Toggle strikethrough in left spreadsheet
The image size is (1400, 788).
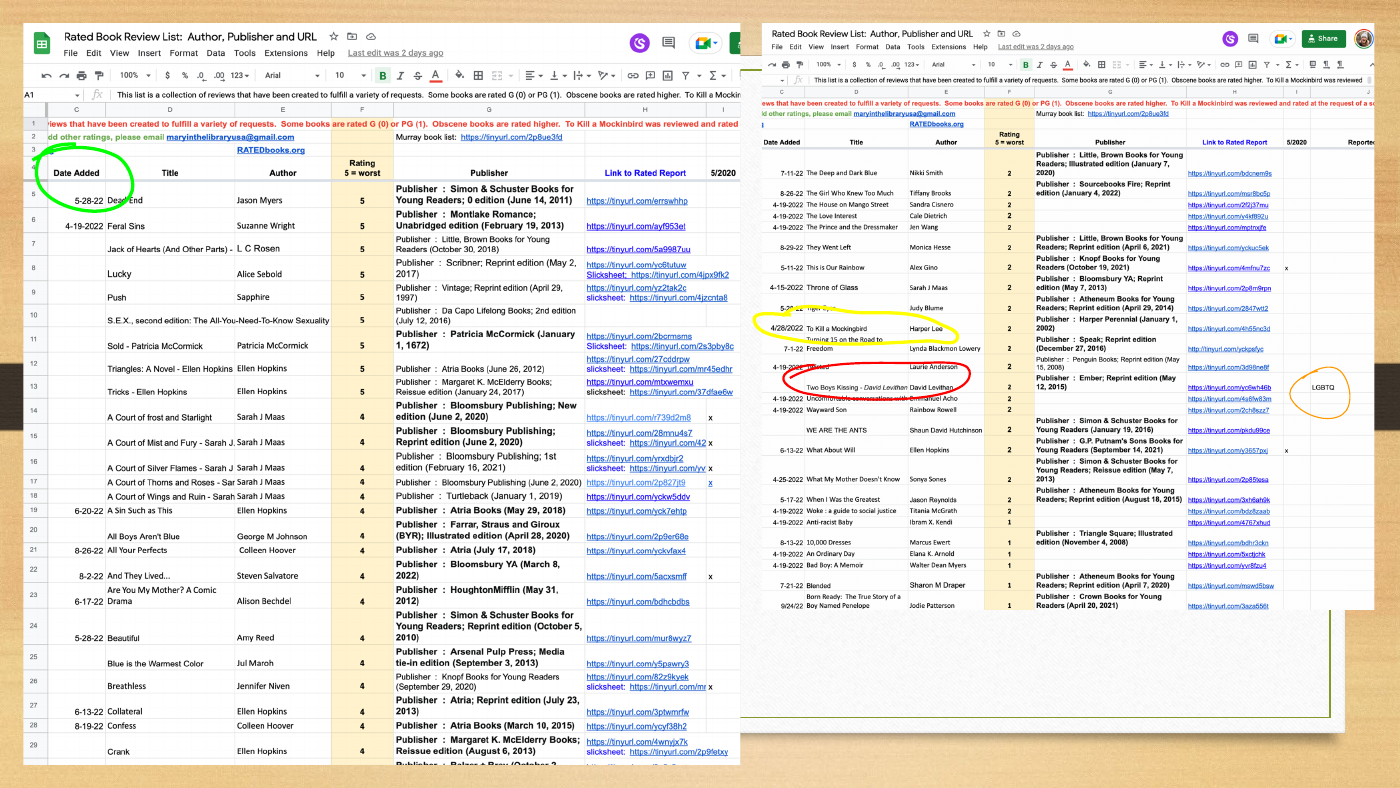417,75
